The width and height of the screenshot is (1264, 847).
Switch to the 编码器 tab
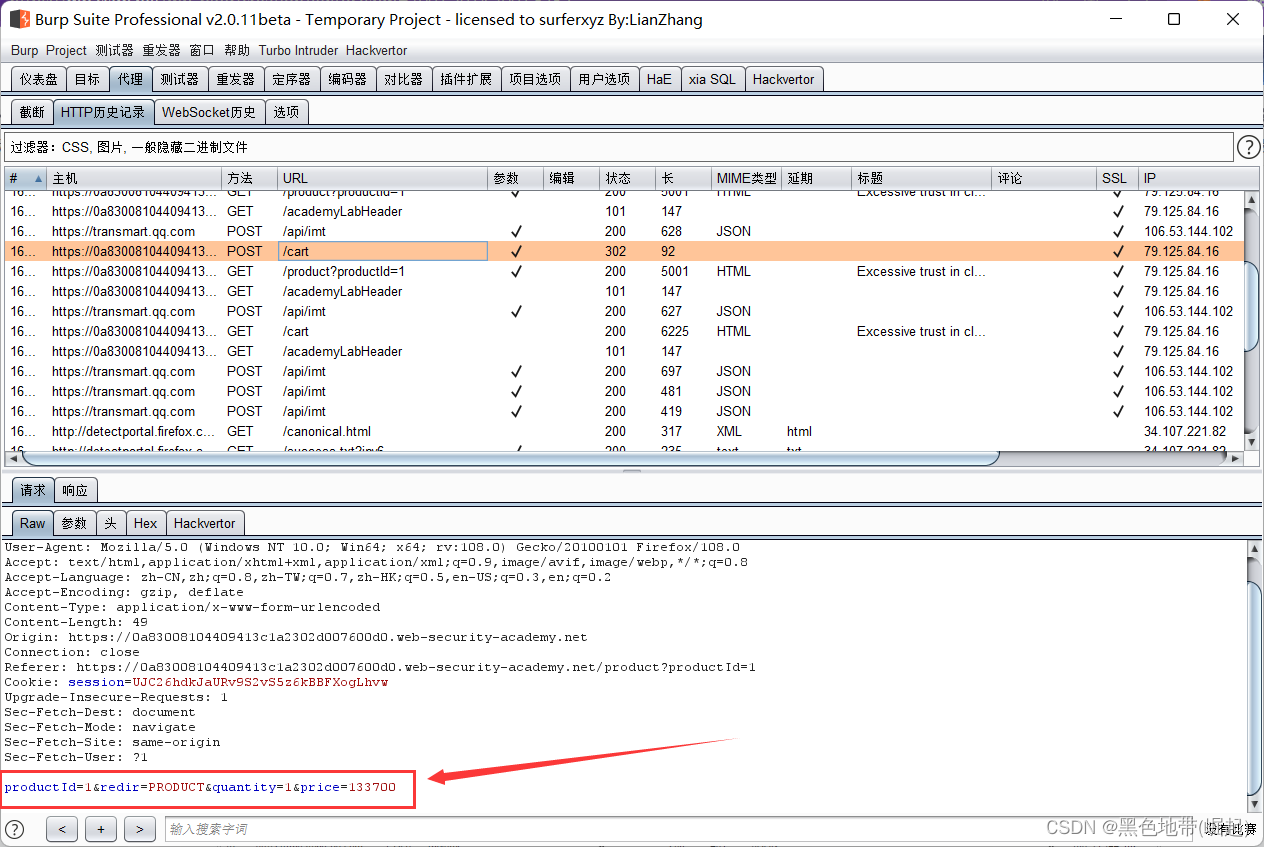[x=347, y=79]
